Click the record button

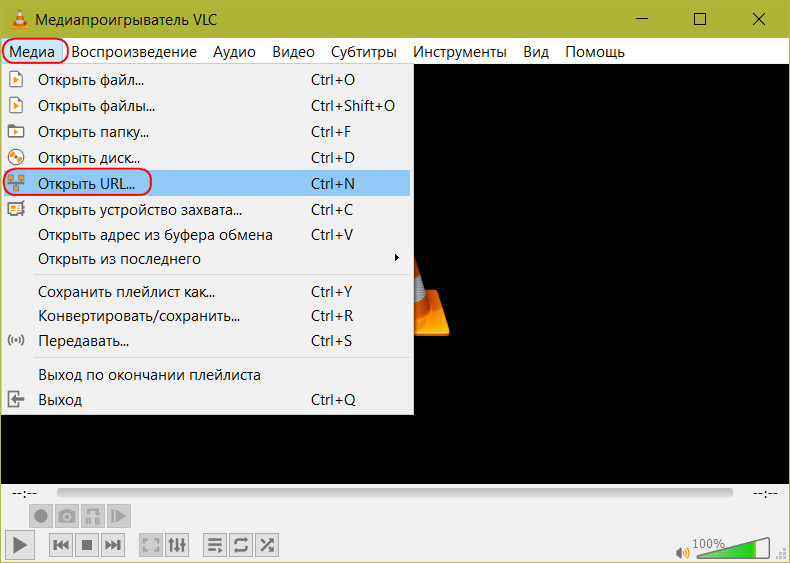point(41,516)
